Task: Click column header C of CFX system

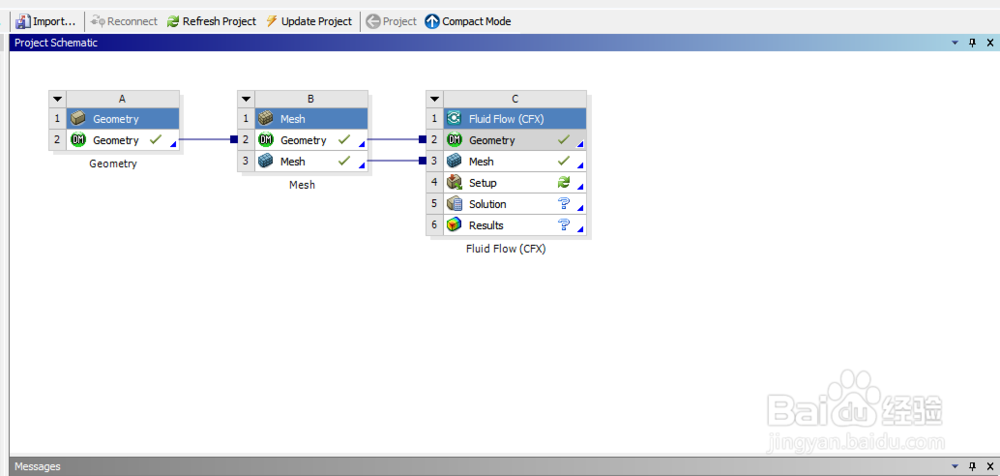Action: (515, 99)
